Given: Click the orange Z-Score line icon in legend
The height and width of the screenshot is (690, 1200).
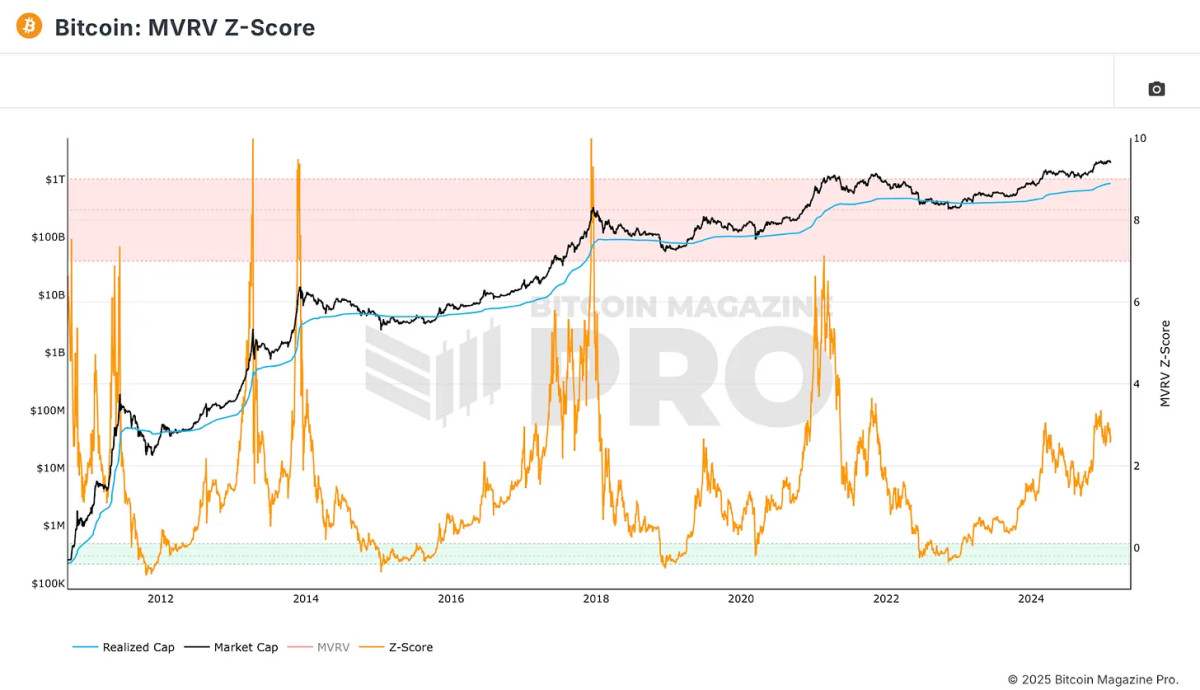Looking at the screenshot, I should 370,647.
